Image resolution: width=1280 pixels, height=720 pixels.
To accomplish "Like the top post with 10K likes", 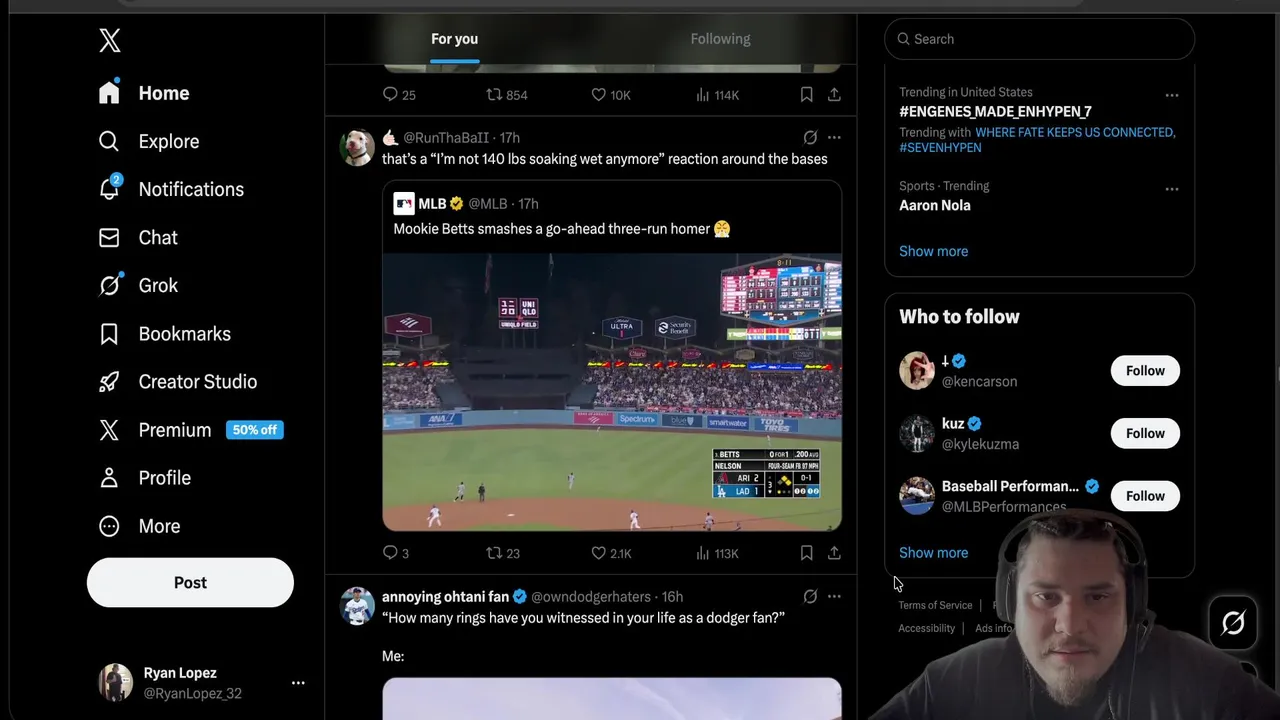I will point(610,95).
